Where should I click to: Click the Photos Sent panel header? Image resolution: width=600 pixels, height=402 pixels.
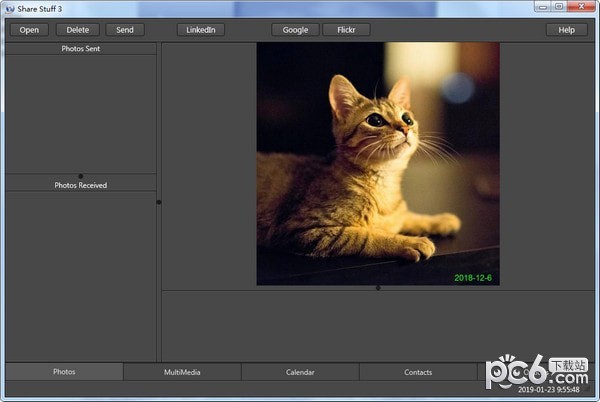pos(80,48)
